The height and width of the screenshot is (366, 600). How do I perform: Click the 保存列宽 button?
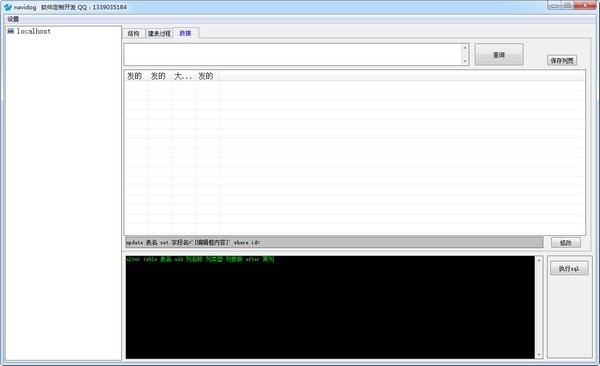[562, 60]
